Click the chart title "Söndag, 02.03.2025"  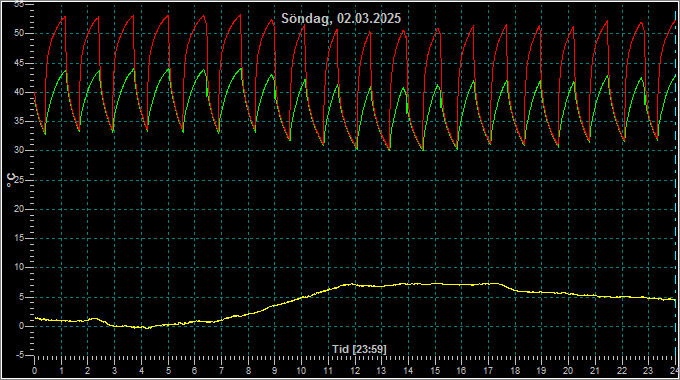[341, 19]
